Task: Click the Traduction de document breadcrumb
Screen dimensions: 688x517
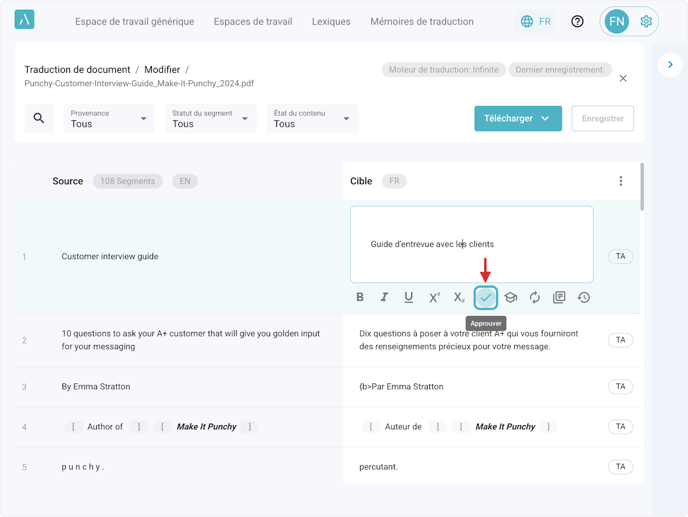Action: coord(77,70)
